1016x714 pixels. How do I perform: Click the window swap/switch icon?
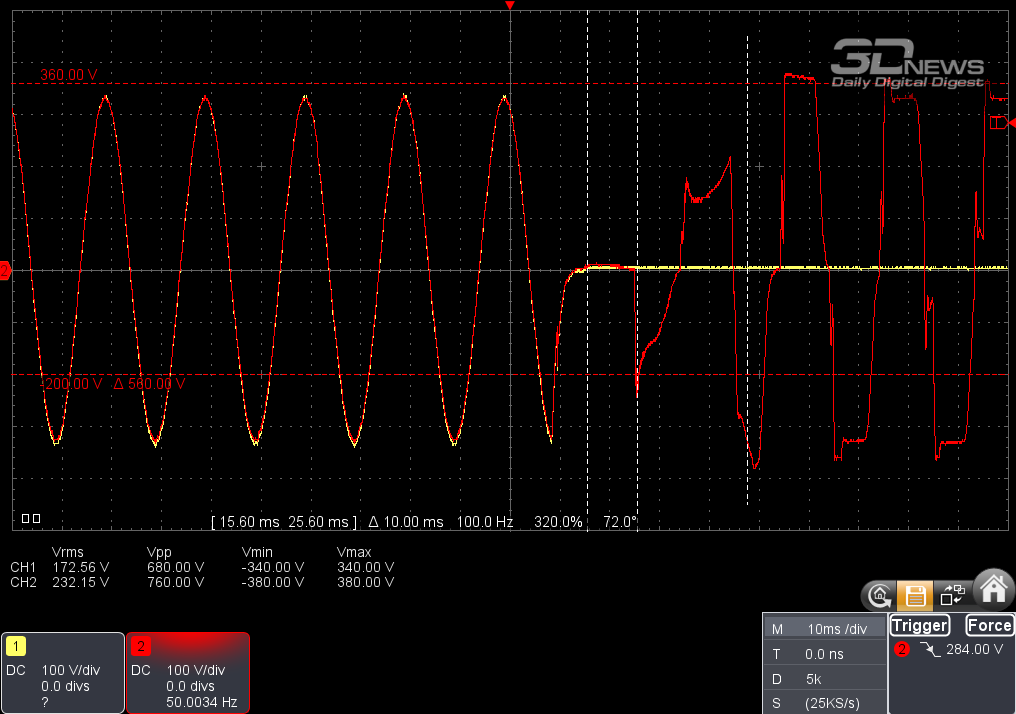(x=953, y=597)
